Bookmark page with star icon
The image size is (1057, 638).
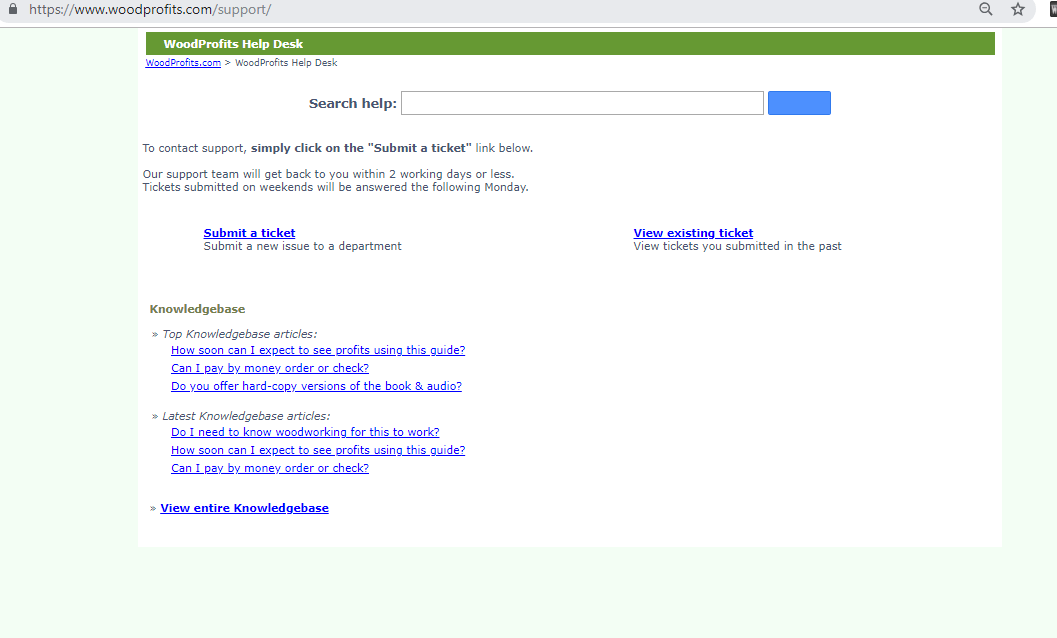(x=1018, y=9)
